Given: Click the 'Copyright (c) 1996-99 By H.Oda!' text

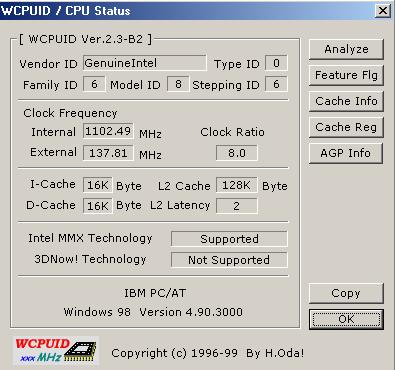Looking at the screenshot, I should click(x=208, y=353).
